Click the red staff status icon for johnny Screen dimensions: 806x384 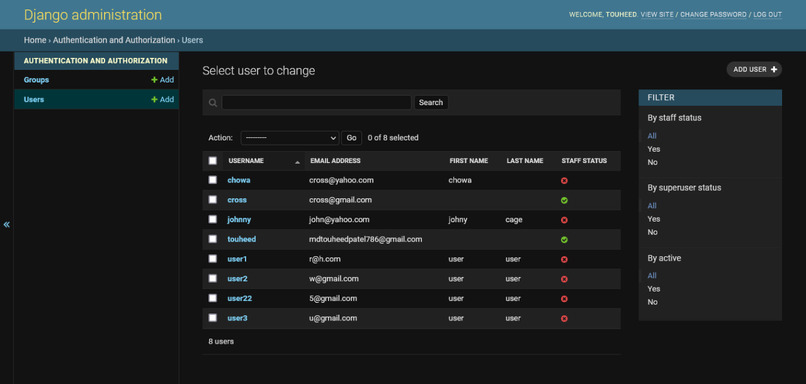tap(564, 220)
